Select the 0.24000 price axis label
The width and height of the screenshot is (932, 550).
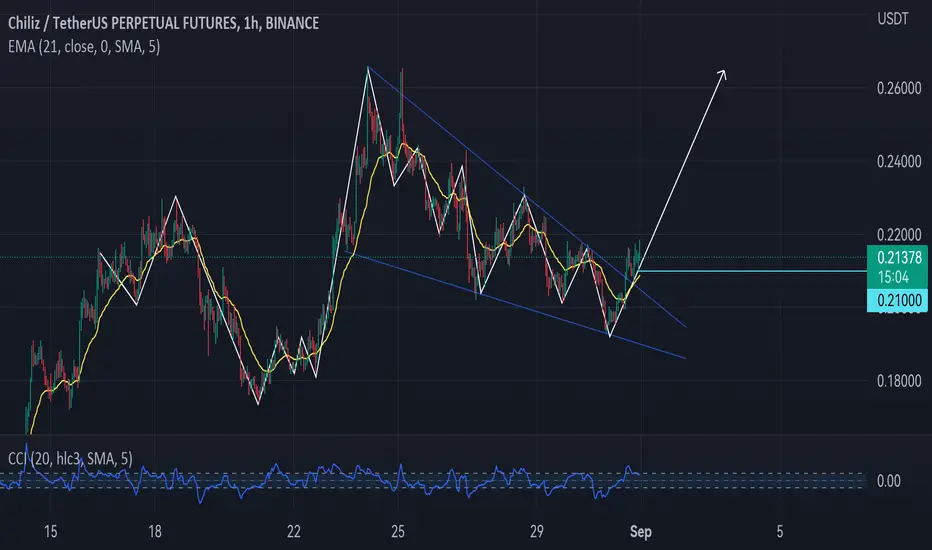point(899,162)
